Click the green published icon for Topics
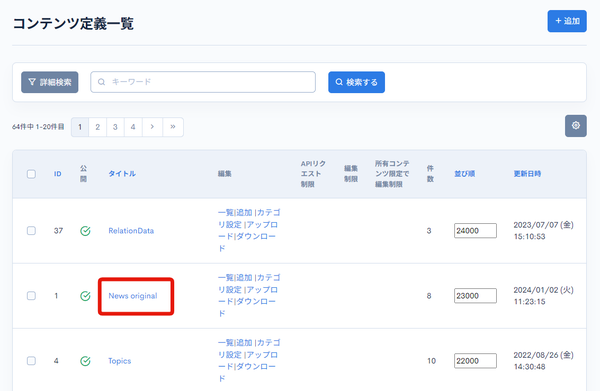 tap(85, 361)
